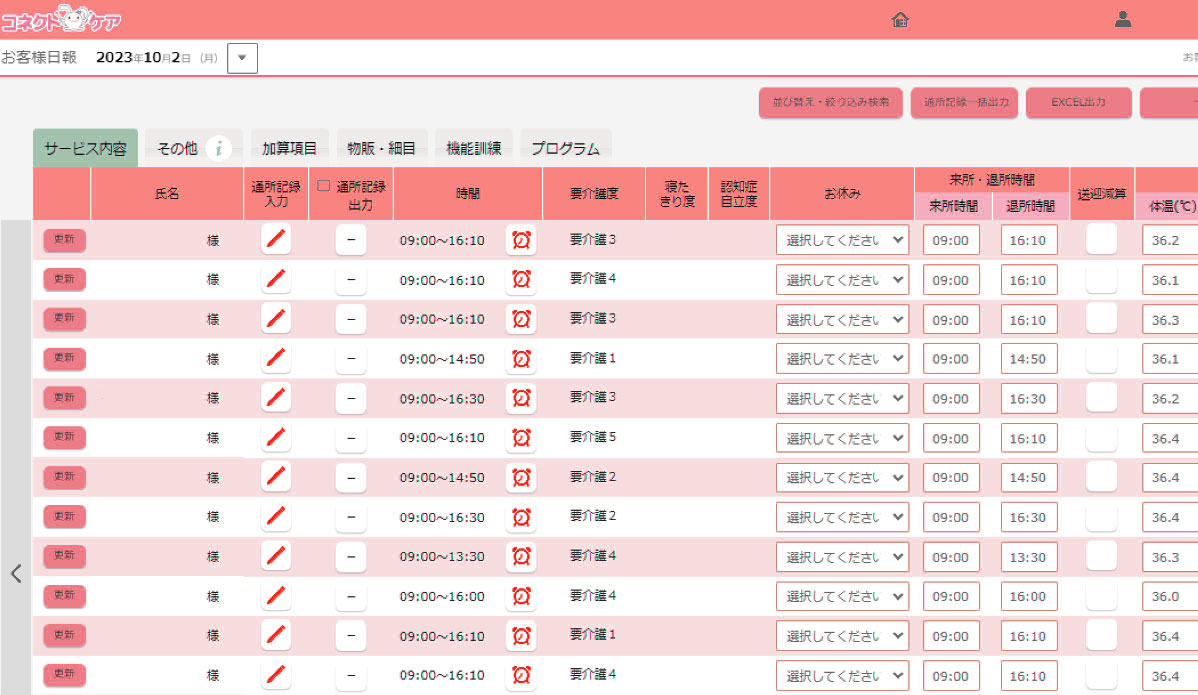This screenshot has width=1198, height=695.
Task: Open the date dropdown next to 2023年10月2日
Action: pyautogui.click(x=242, y=58)
